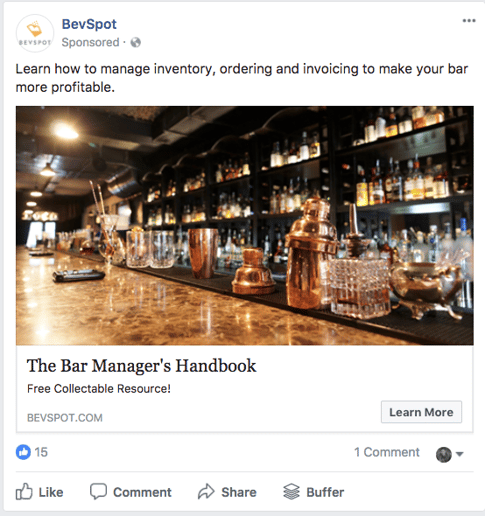The width and height of the screenshot is (485, 516).
Task: Click the BEVSPOT.COM domain link
Action: 65,418
